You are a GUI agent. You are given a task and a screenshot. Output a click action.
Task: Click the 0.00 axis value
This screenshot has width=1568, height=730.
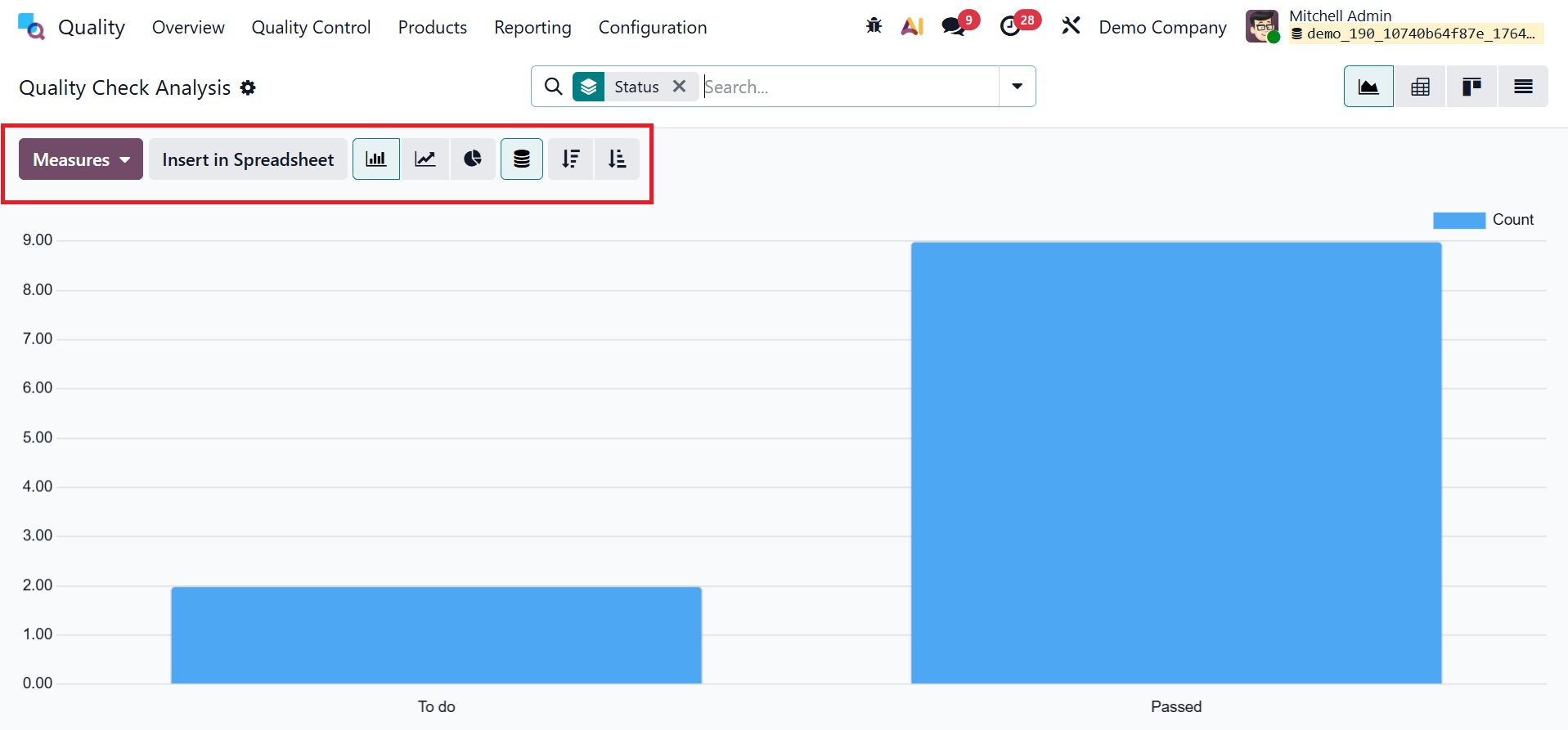(x=38, y=683)
